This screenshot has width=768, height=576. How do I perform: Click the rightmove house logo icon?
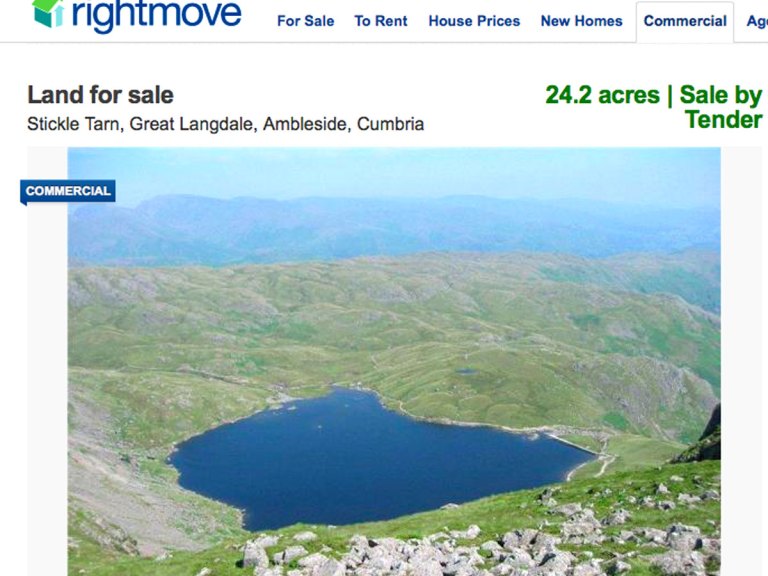coord(48,13)
